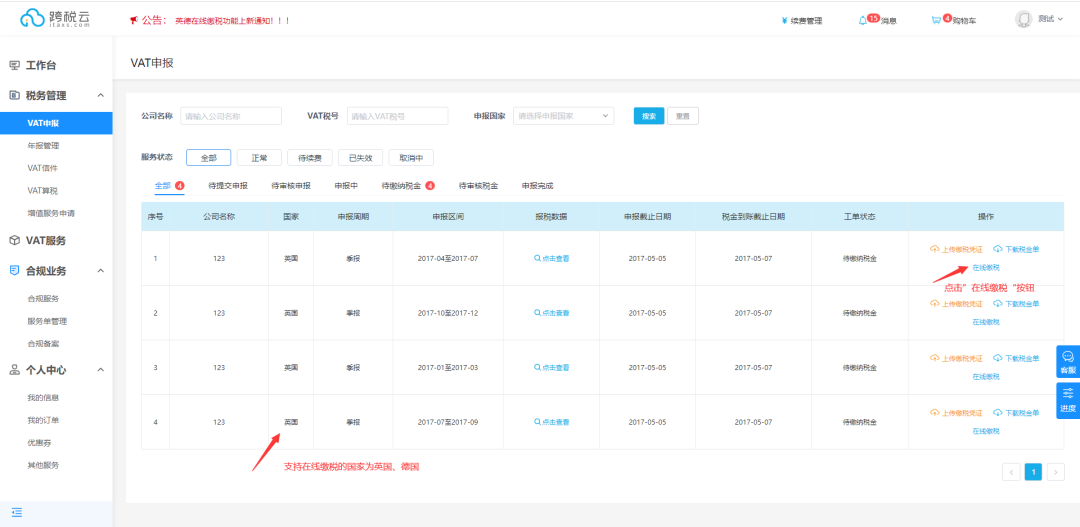This screenshot has height=527, width=1080.
Task: Select page 1 in pagination
Action: point(1033,471)
